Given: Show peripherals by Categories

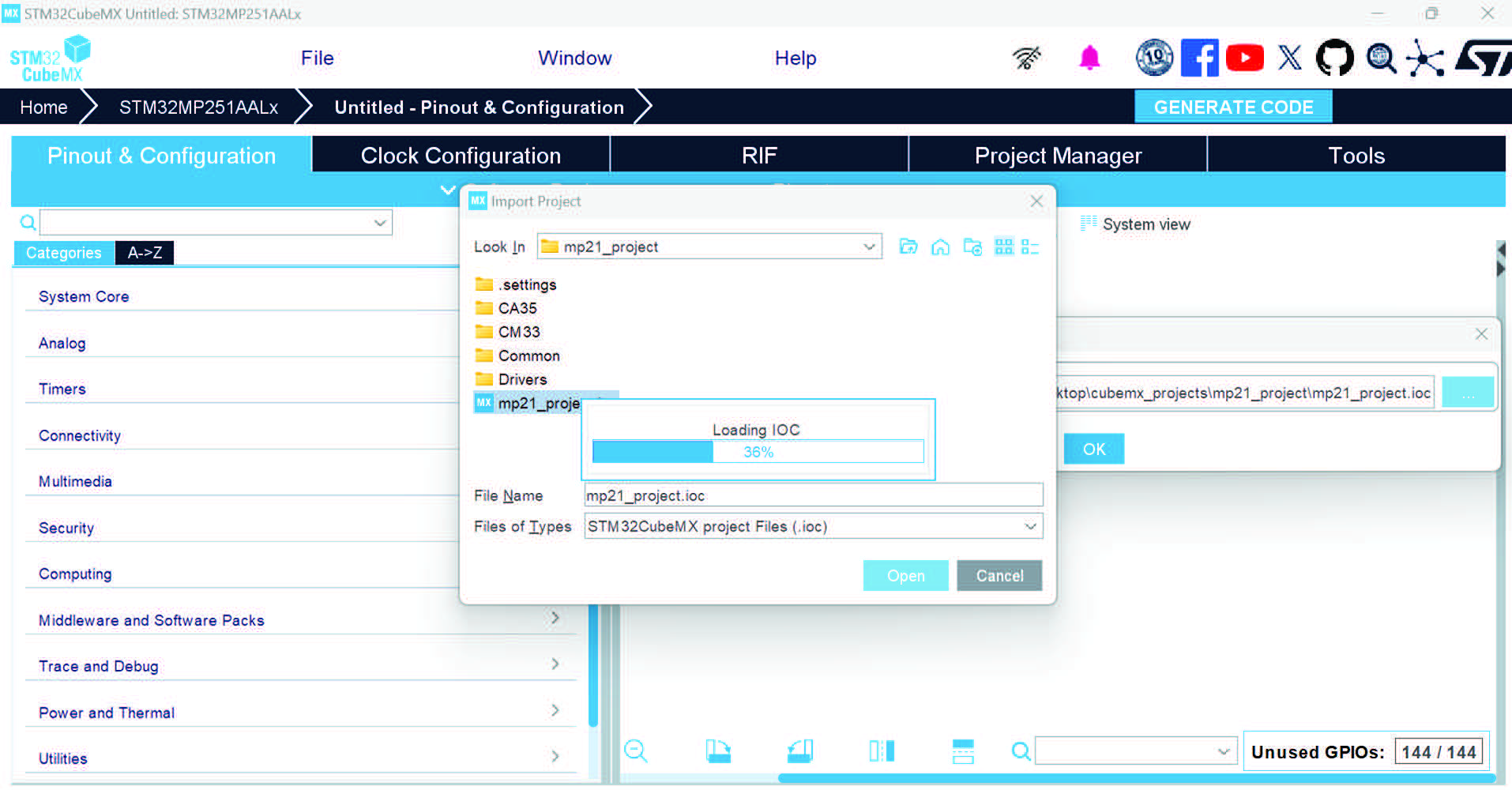Looking at the screenshot, I should [64, 253].
